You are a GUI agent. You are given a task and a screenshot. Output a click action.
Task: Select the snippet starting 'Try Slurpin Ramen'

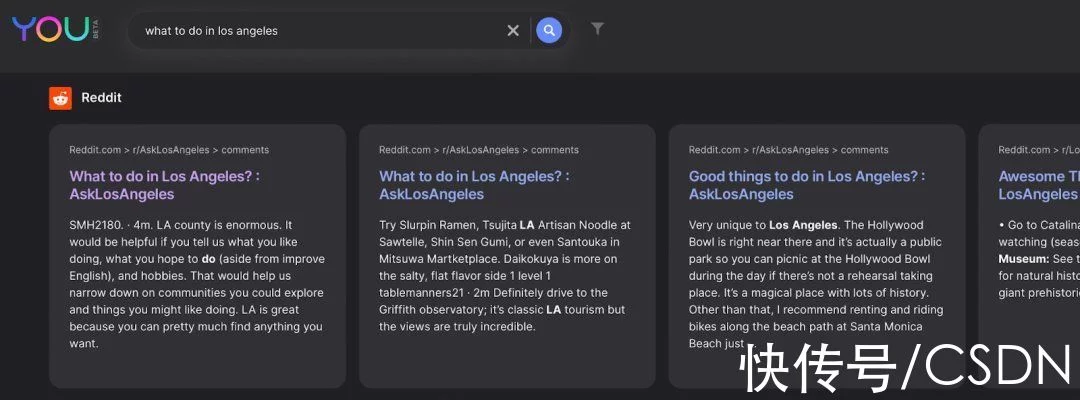tap(506, 276)
